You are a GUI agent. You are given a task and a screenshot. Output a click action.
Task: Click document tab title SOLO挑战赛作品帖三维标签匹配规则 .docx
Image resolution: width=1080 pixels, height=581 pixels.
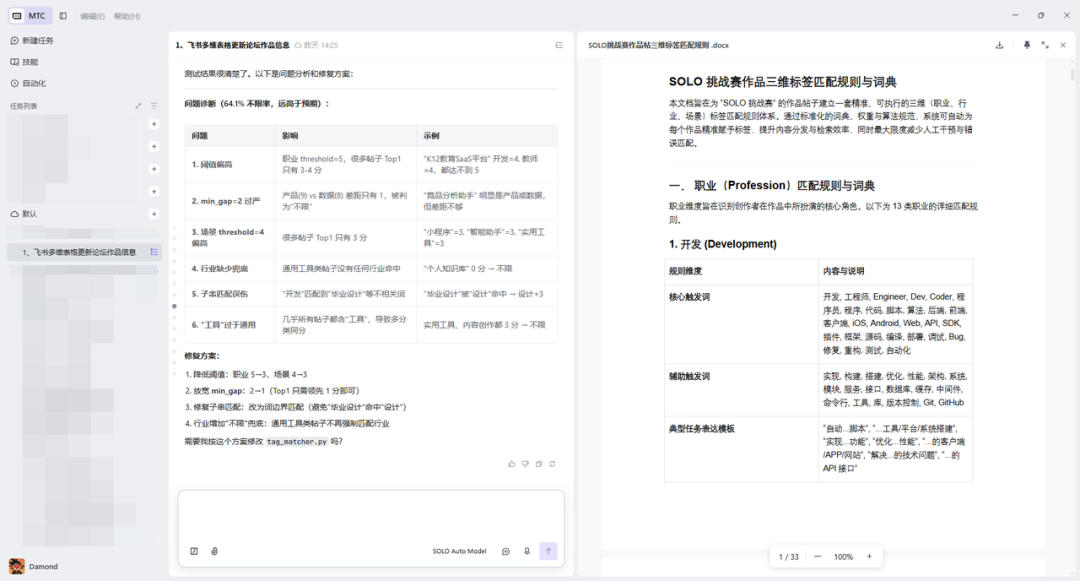[658, 45]
